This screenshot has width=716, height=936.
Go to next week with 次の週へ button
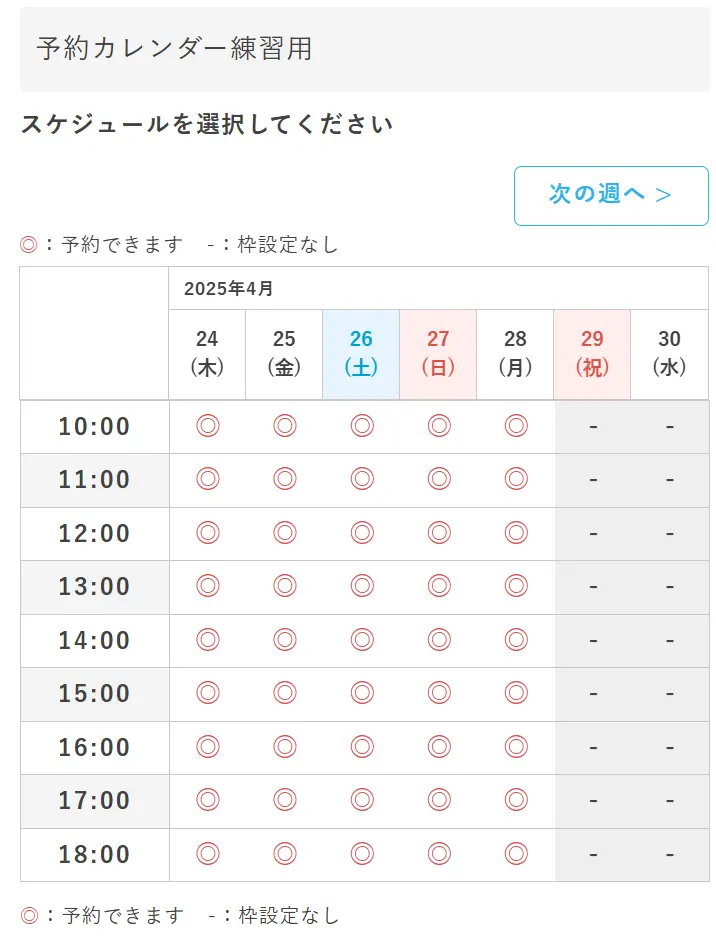(611, 195)
